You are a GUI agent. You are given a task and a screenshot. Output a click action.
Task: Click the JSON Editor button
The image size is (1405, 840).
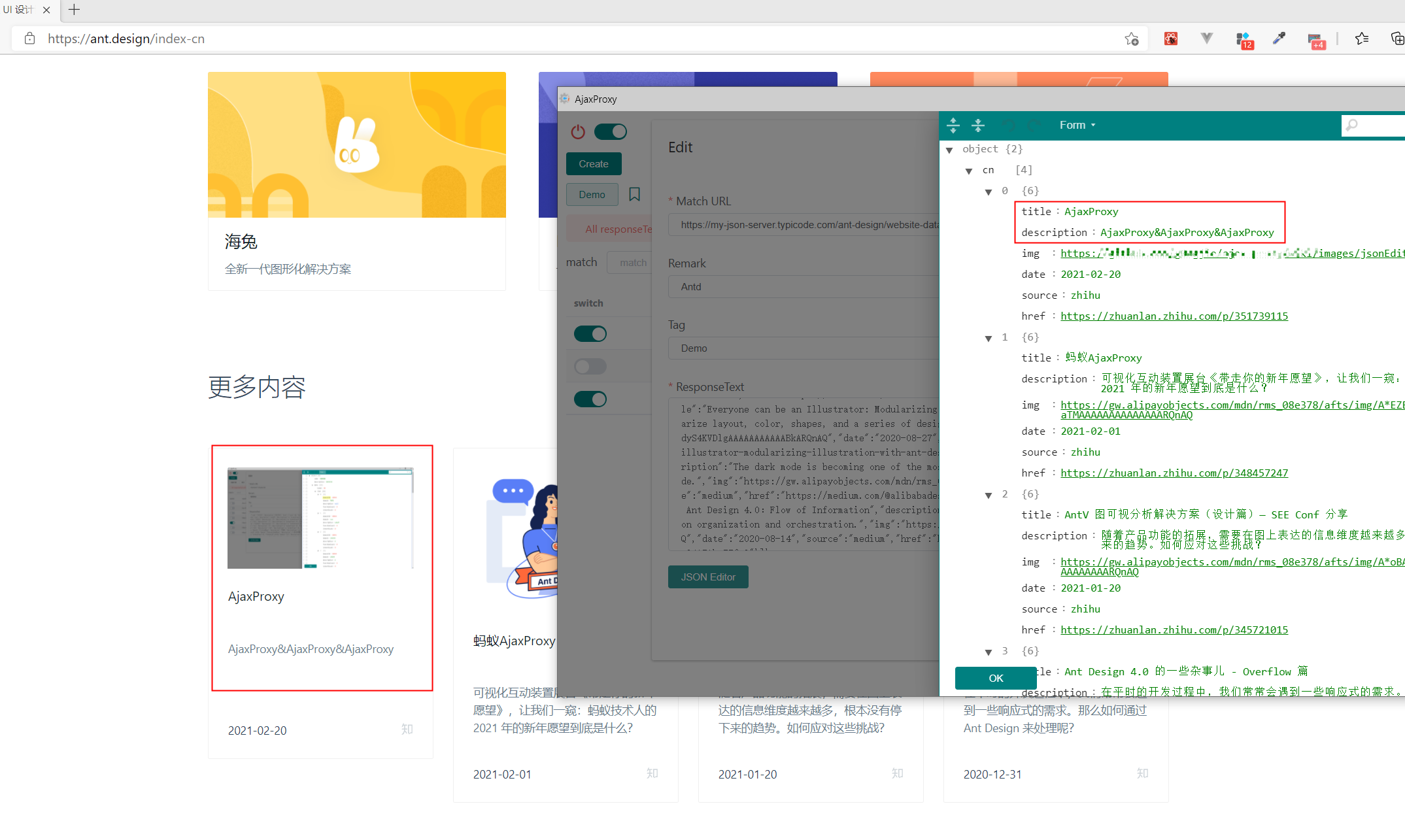pyautogui.click(x=708, y=577)
